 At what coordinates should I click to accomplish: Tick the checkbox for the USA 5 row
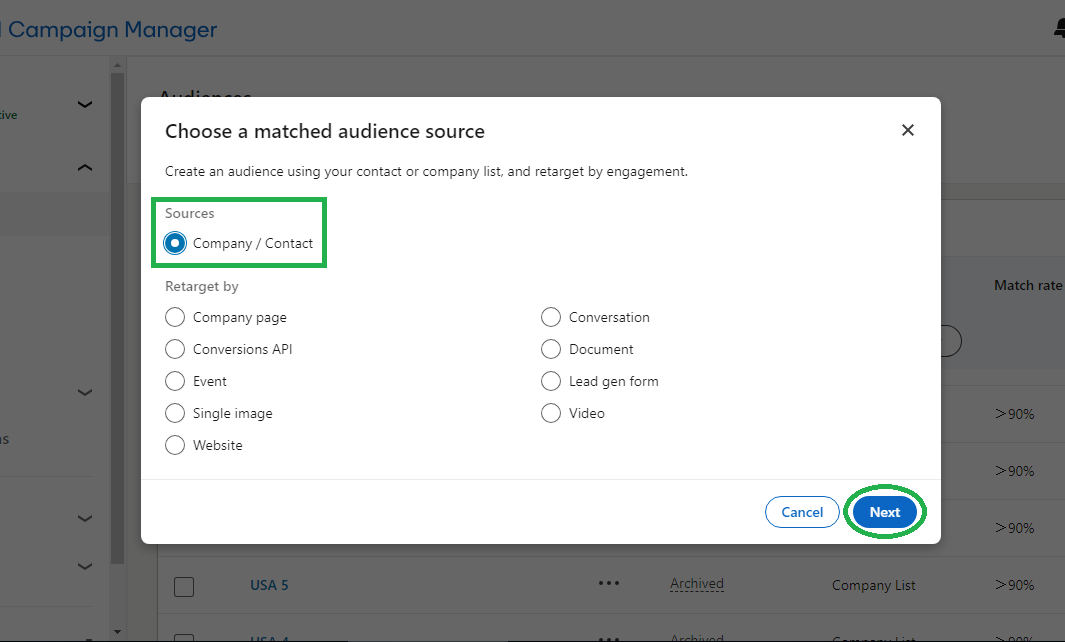click(184, 587)
